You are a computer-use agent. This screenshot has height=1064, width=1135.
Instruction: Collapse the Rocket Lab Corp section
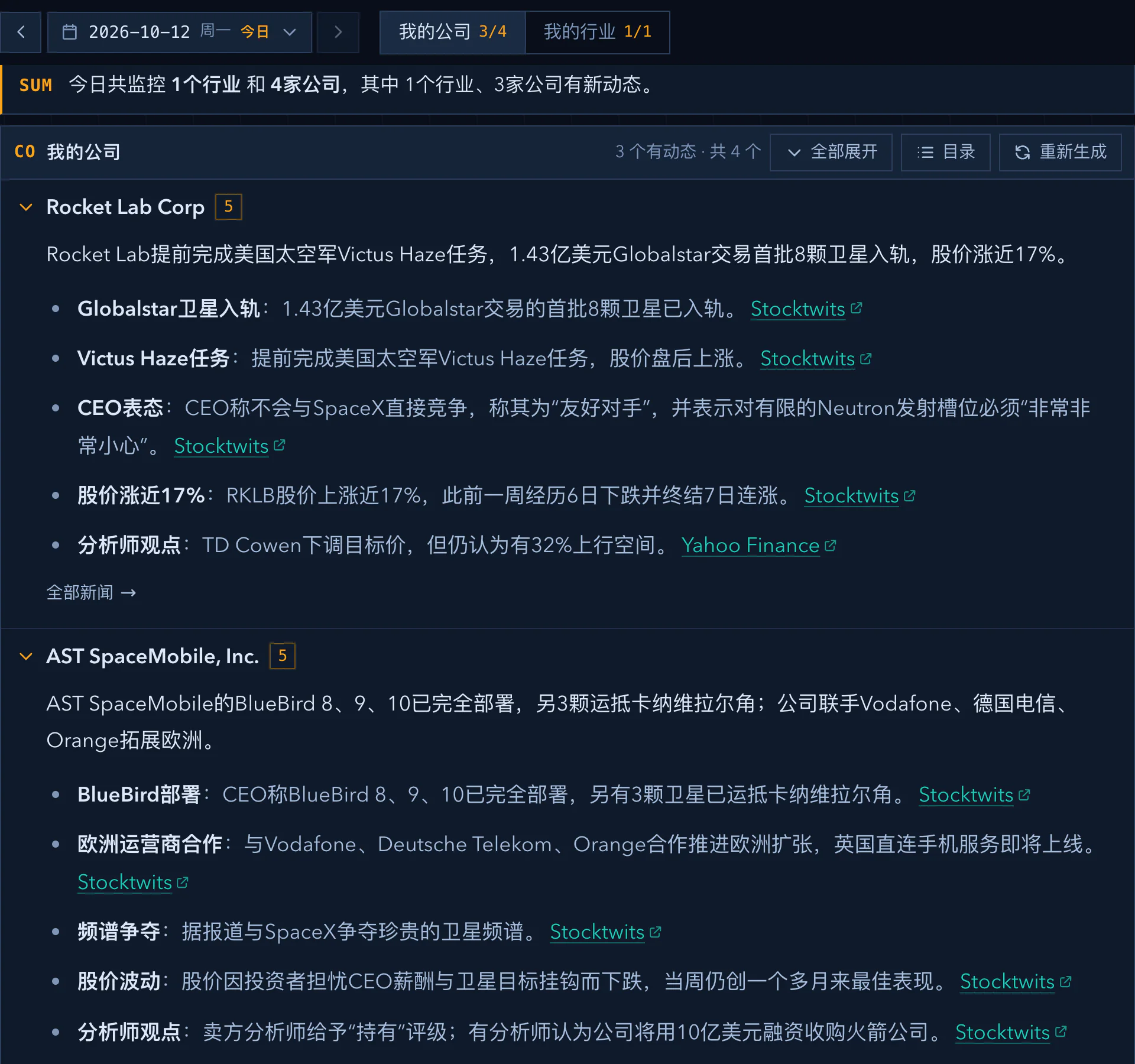pyautogui.click(x=26, y=207)
